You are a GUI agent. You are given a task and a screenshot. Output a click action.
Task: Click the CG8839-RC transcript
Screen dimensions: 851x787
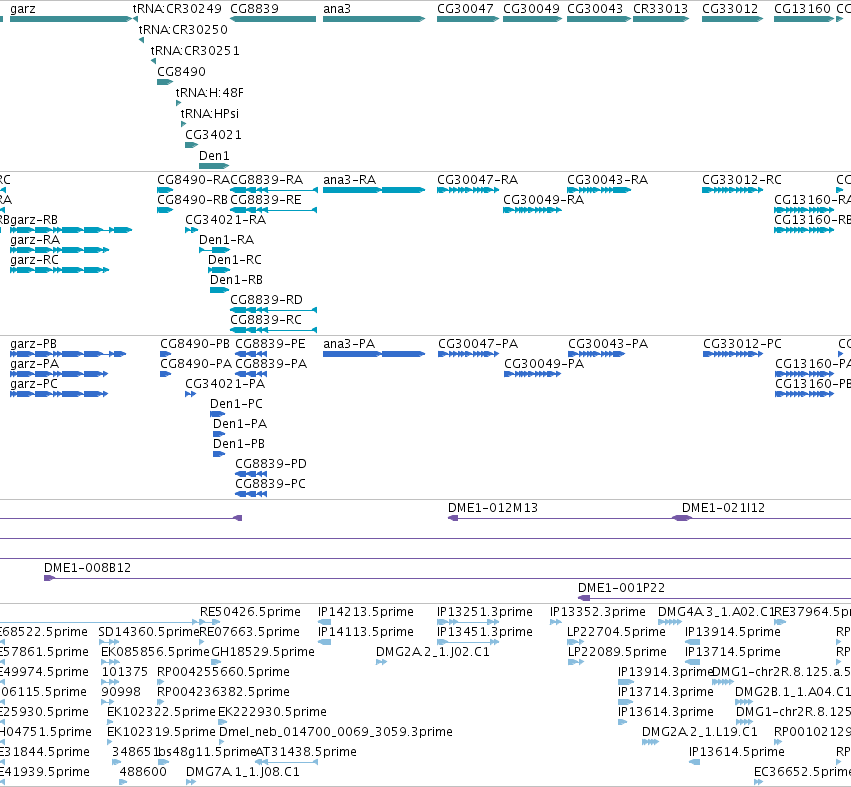coord(274,330)
